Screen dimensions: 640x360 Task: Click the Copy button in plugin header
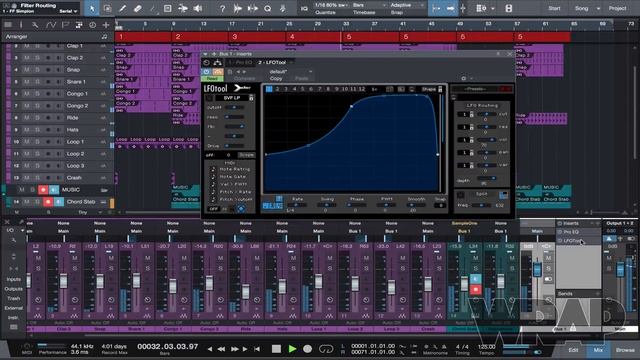point(276,78)
